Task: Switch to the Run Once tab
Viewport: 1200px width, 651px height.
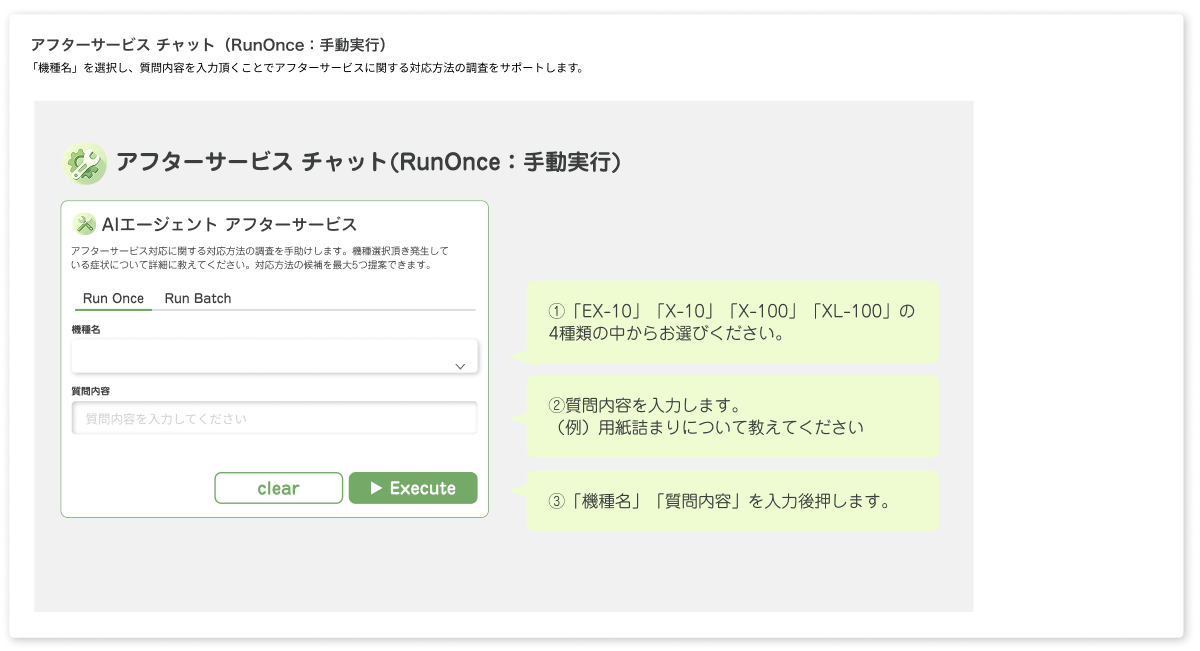Action: tap(113, 298)
